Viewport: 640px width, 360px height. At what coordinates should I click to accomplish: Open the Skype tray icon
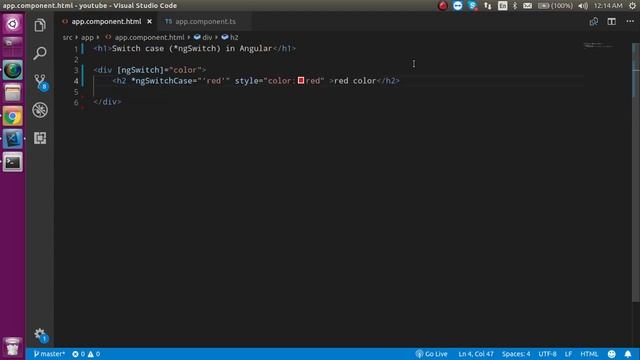click(x=473, y=6)
